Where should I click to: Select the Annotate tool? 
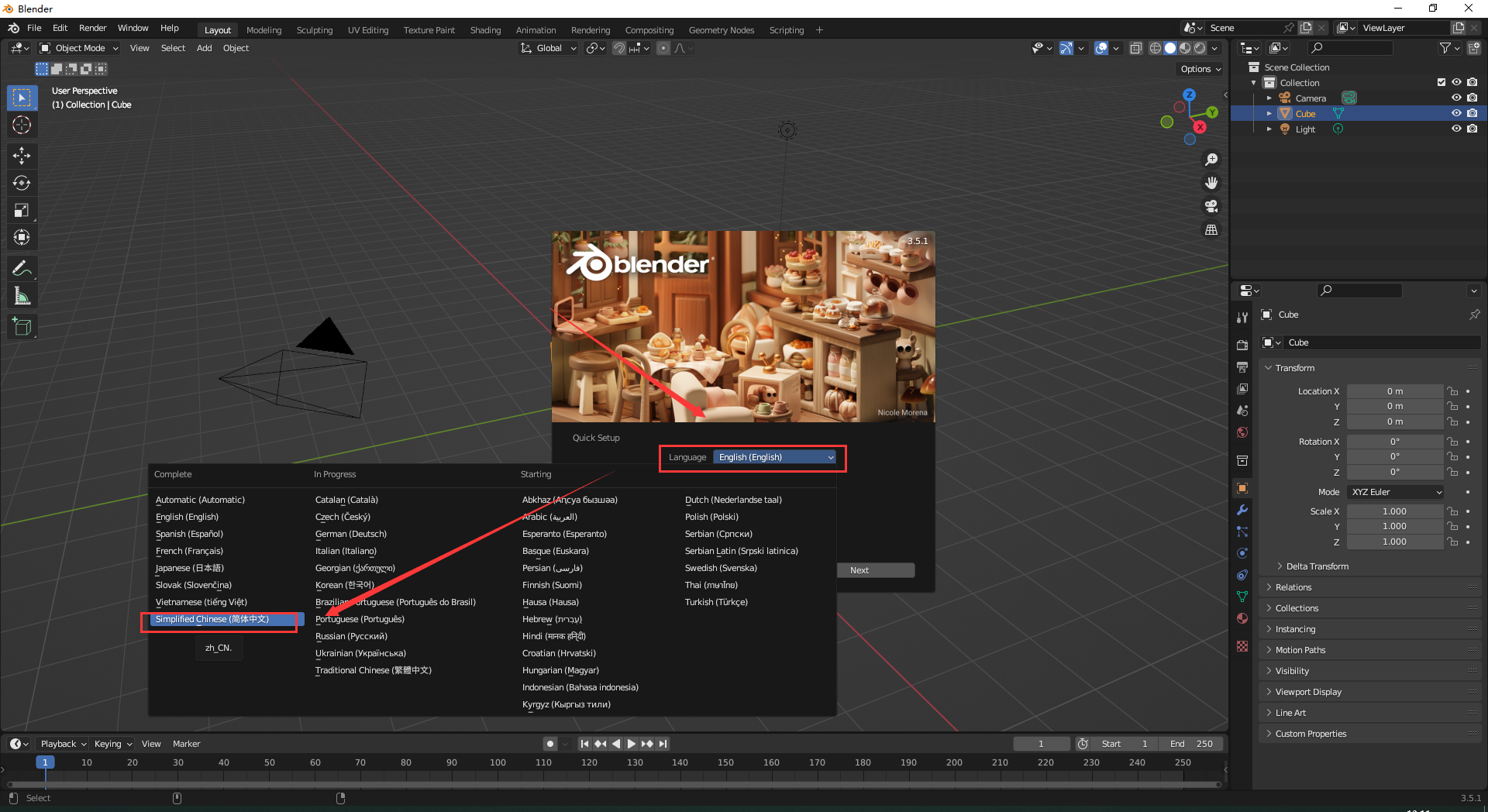point(21,267)
